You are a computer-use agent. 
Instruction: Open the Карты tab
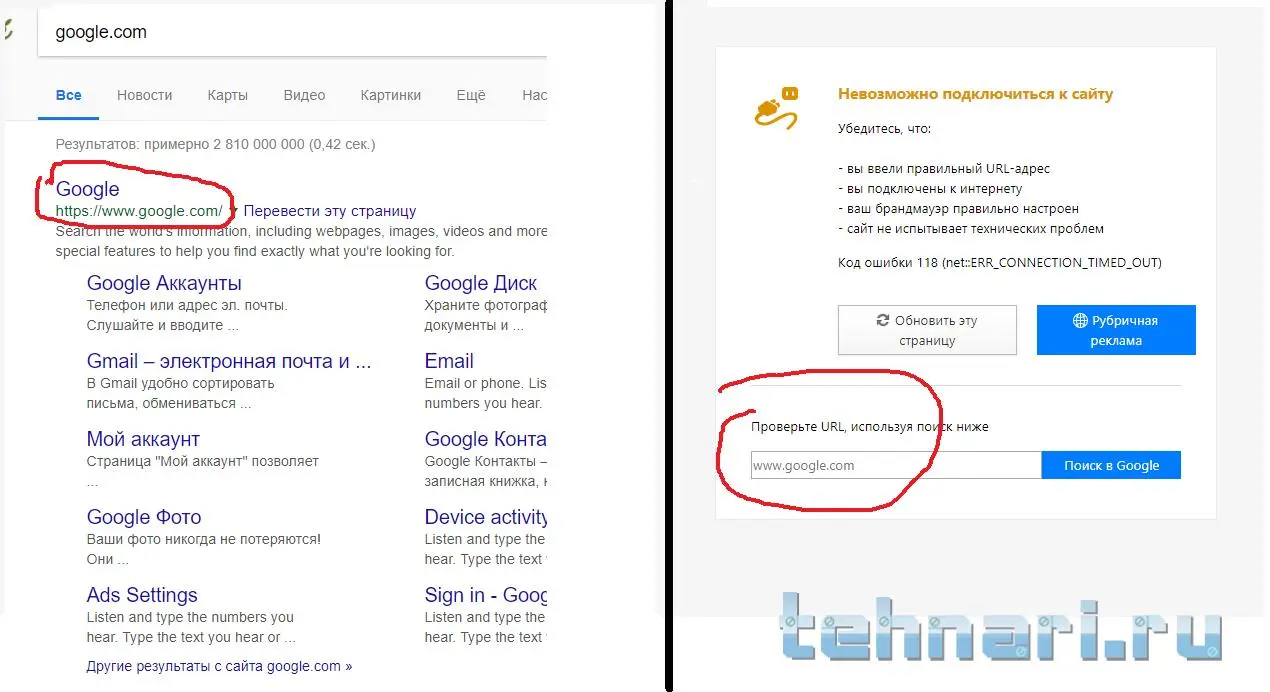tap(228, 95)
